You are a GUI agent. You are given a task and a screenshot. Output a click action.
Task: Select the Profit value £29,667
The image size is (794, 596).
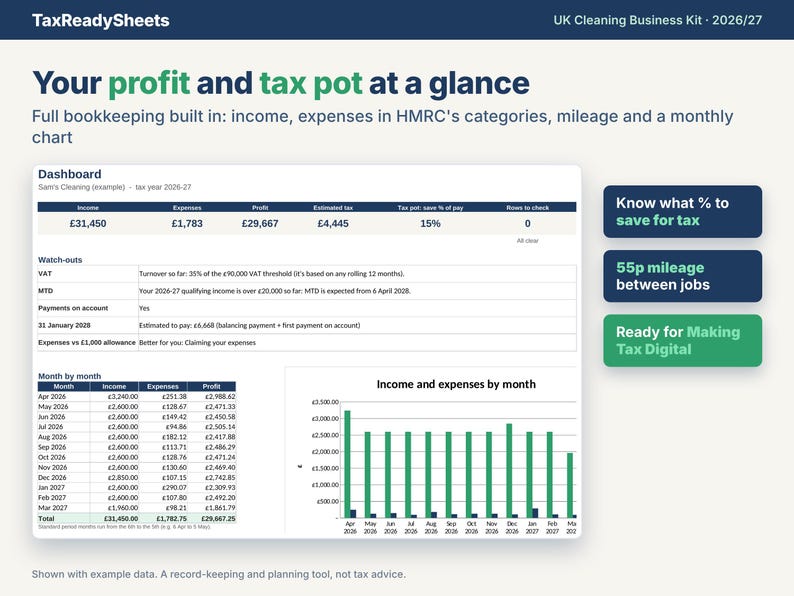pos(260,223)
